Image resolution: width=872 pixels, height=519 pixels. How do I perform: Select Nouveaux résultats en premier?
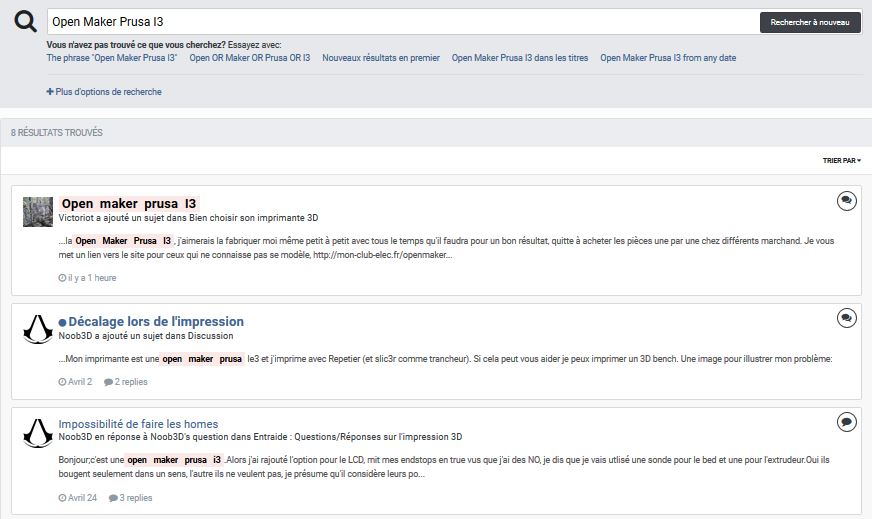(381, 58)
